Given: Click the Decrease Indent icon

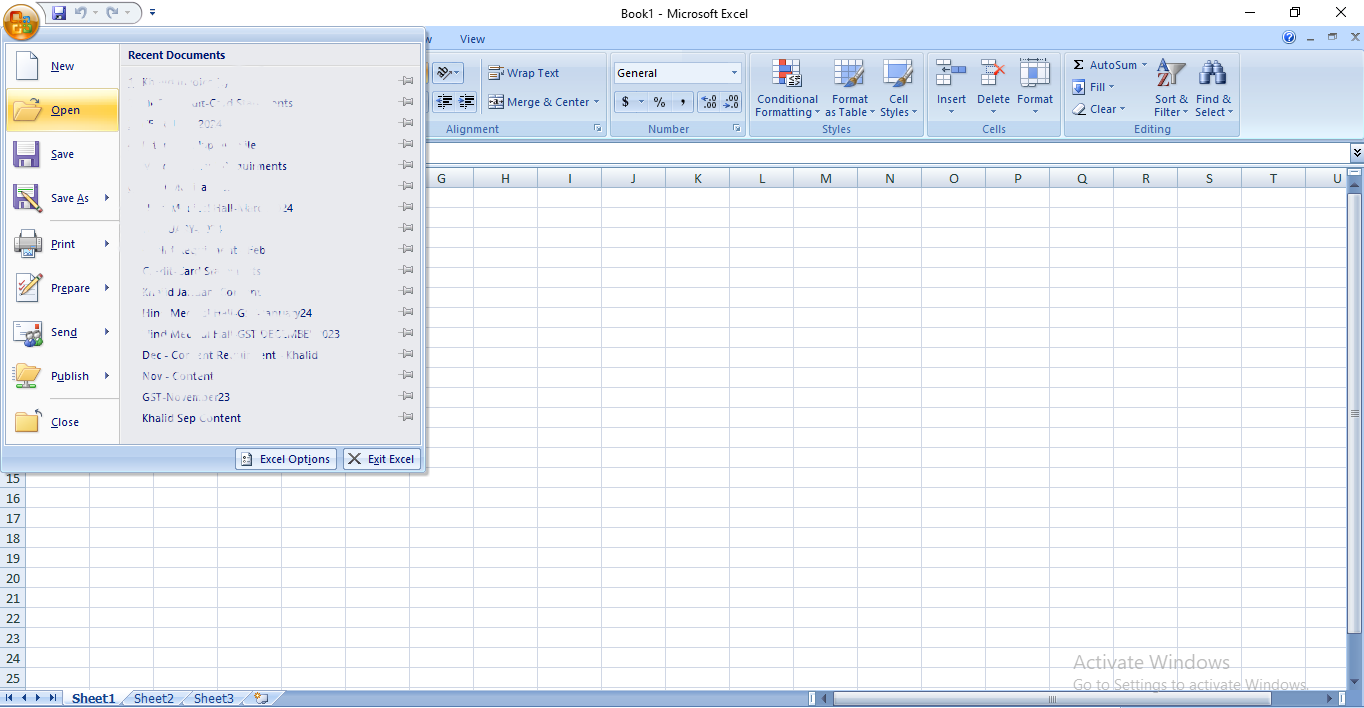Looking at the screenshot, I should tap(443, 102).
